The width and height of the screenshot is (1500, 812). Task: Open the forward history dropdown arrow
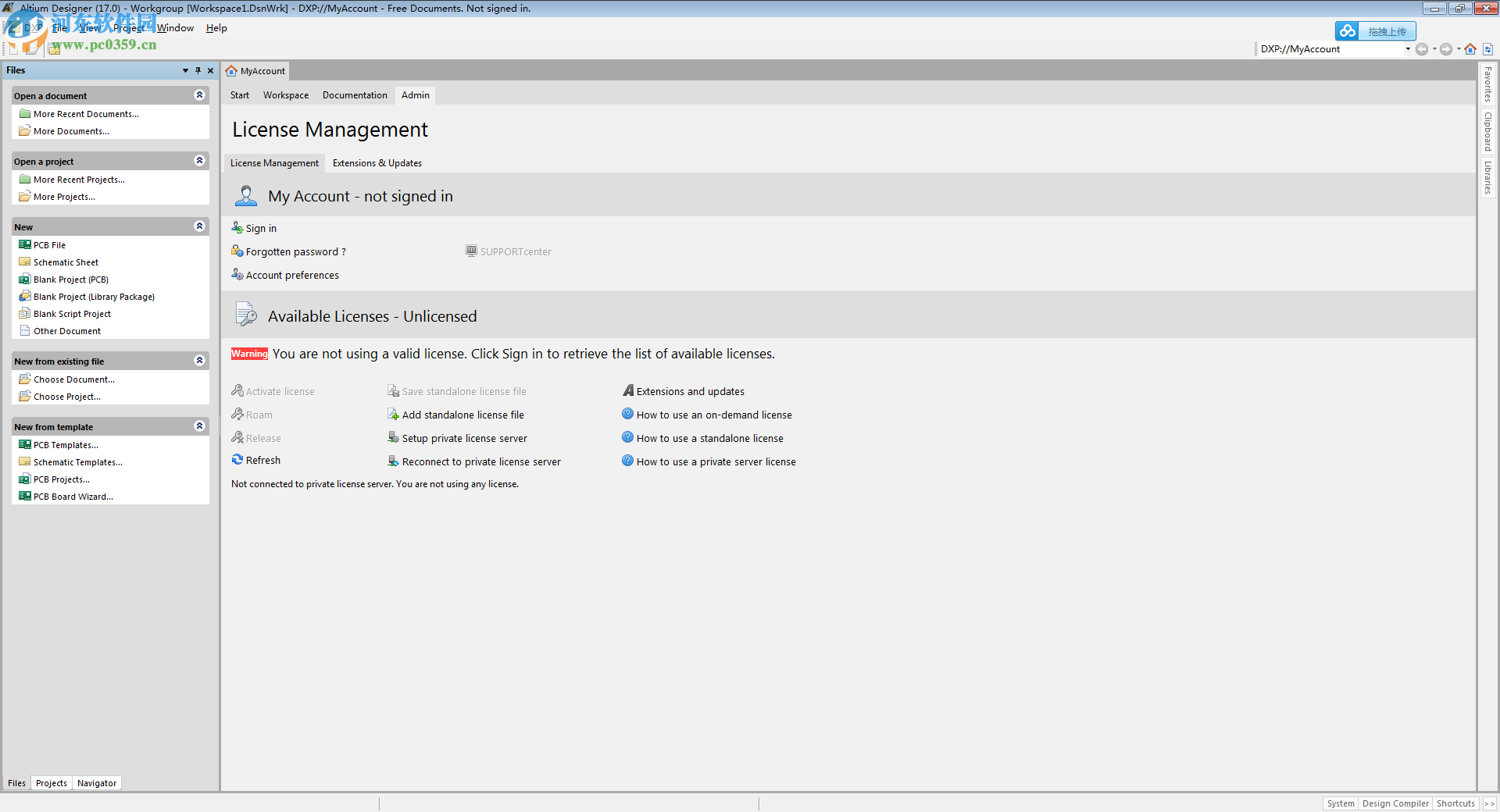pyautogui.click(x=1459, y=49)
